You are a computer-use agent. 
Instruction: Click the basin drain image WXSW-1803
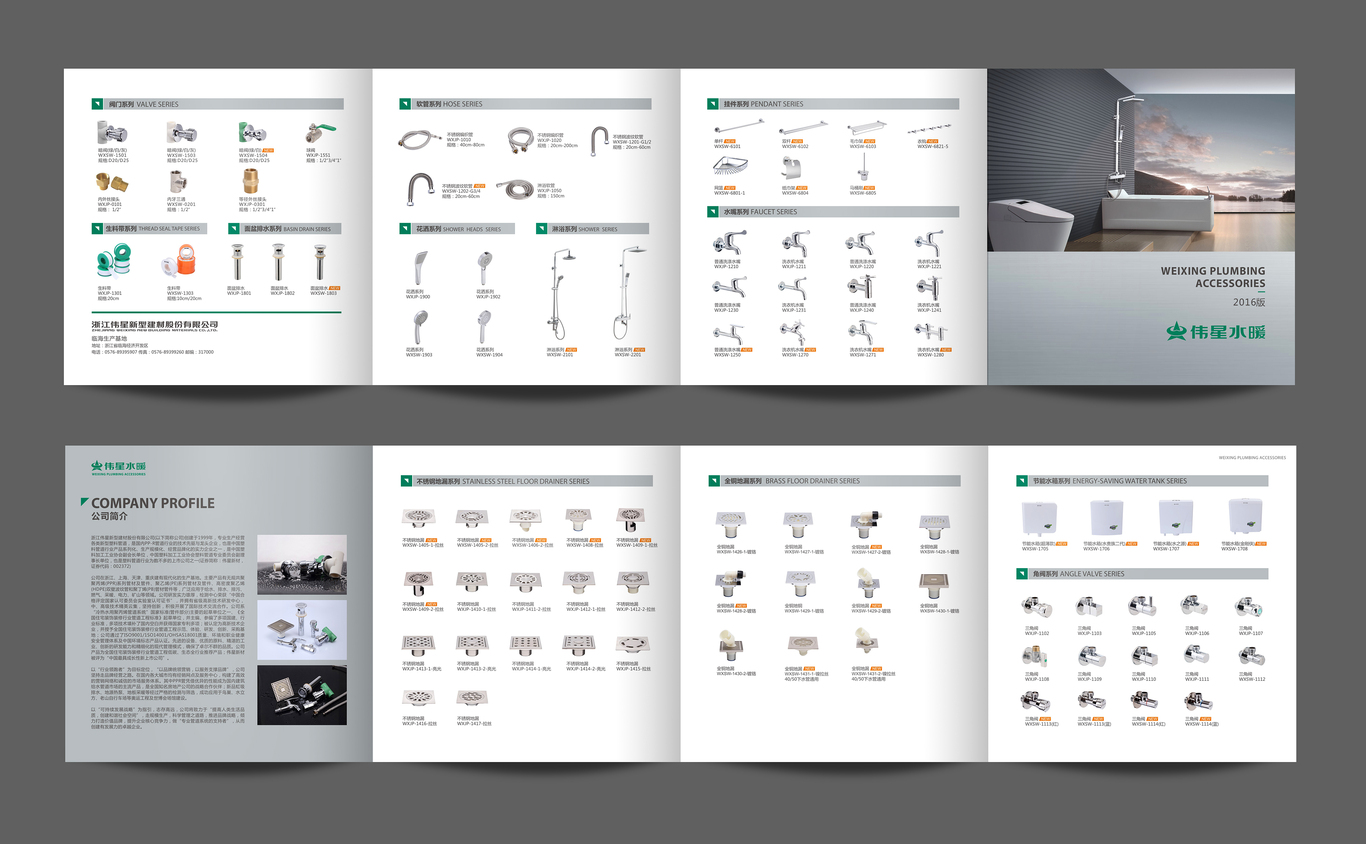coord(321,262)
